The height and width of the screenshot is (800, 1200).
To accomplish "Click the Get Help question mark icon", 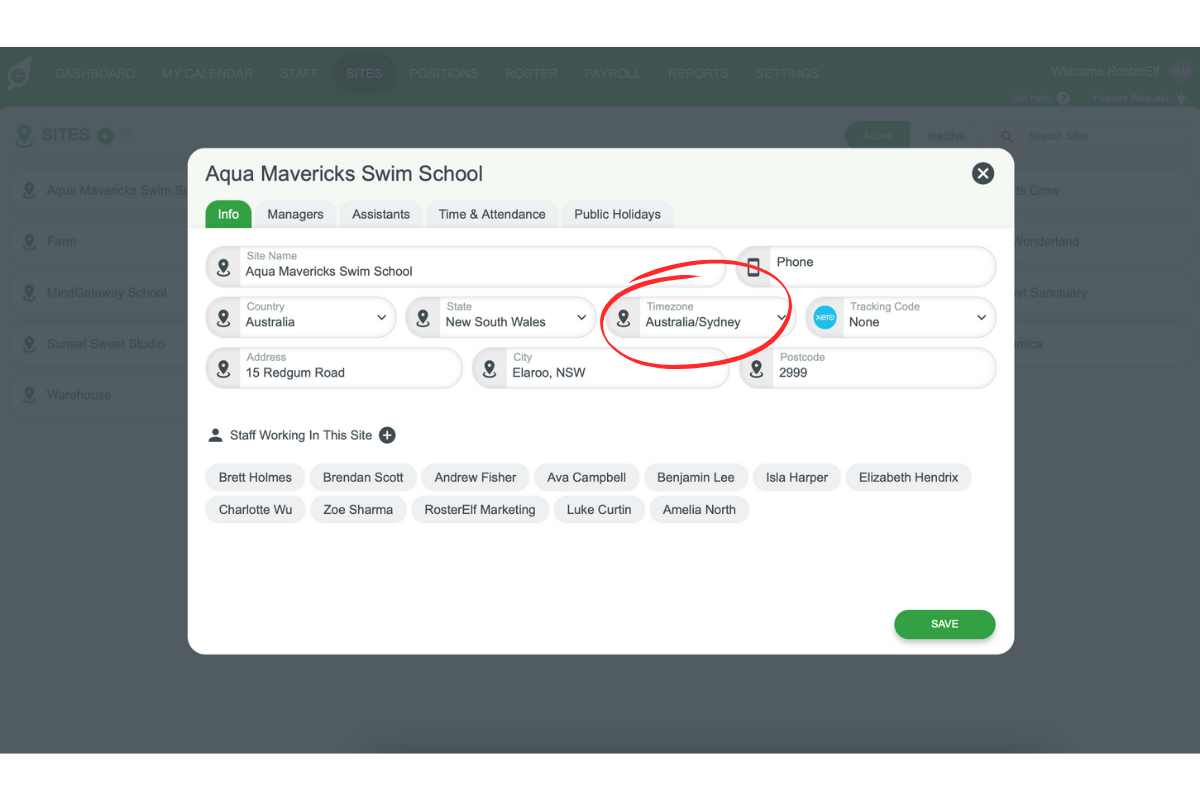I will point(1062,98).
